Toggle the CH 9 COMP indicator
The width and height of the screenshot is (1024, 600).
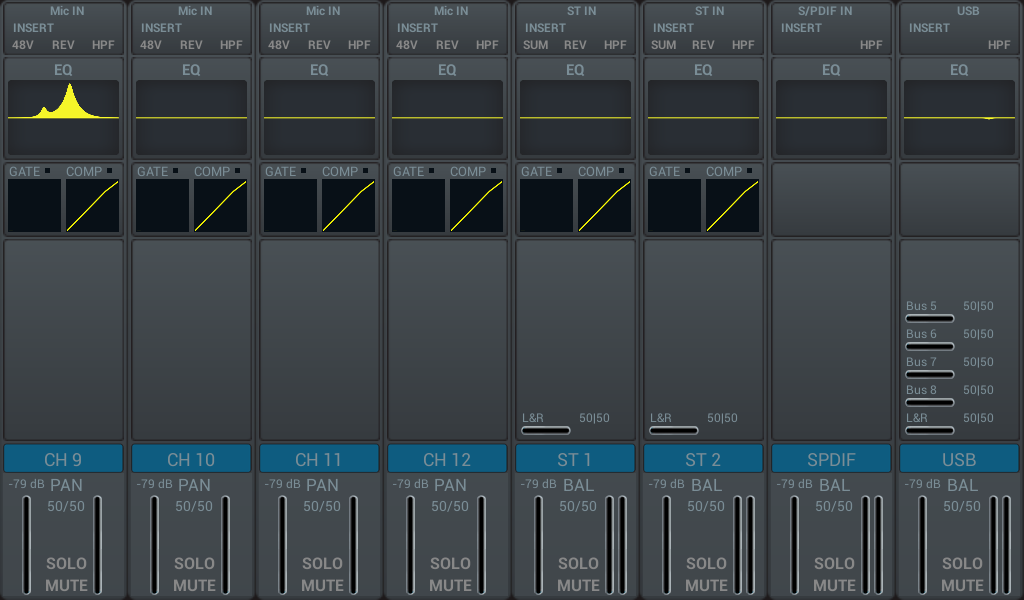click(x=109, y=170)
